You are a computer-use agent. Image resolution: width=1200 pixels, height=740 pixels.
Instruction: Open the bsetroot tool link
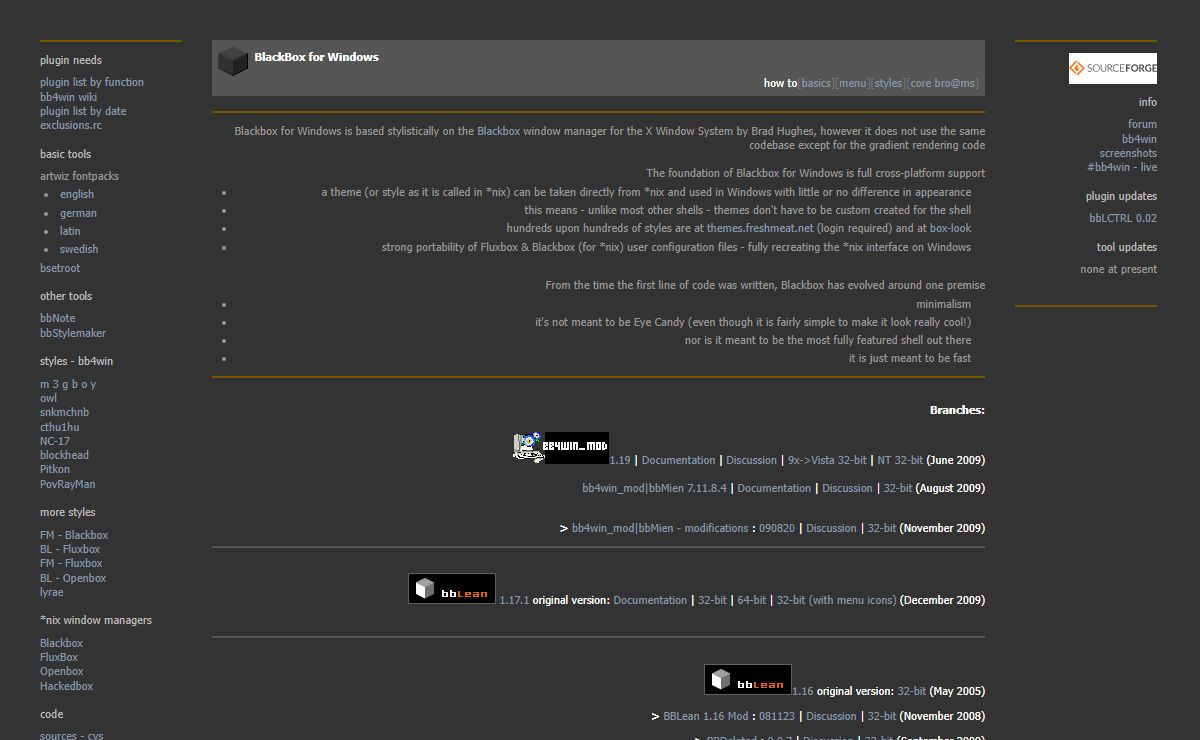[60, 268]
